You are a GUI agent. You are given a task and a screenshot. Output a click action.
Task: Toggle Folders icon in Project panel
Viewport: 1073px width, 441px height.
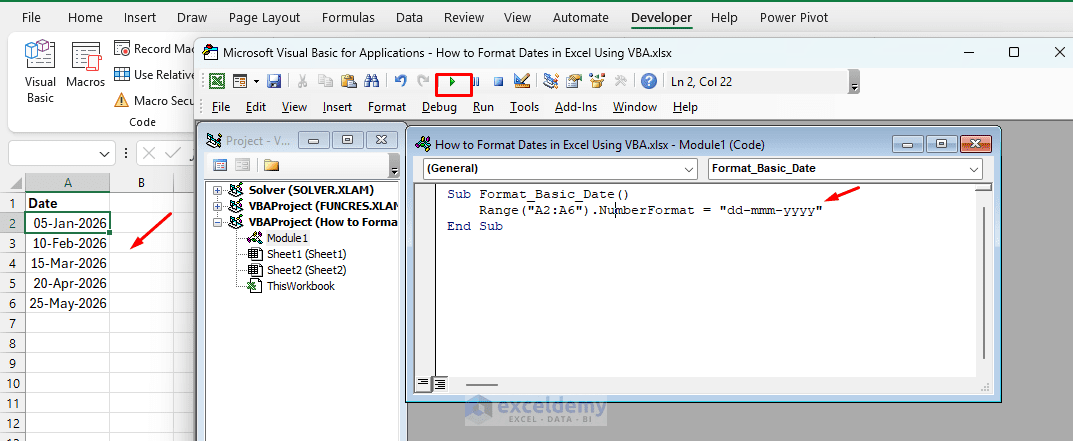click(x=271, y=165)
